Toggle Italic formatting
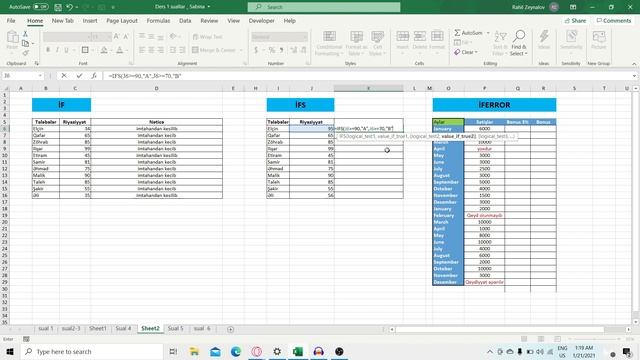The height and width of the screenshot is (360, 640). point(57,50)
